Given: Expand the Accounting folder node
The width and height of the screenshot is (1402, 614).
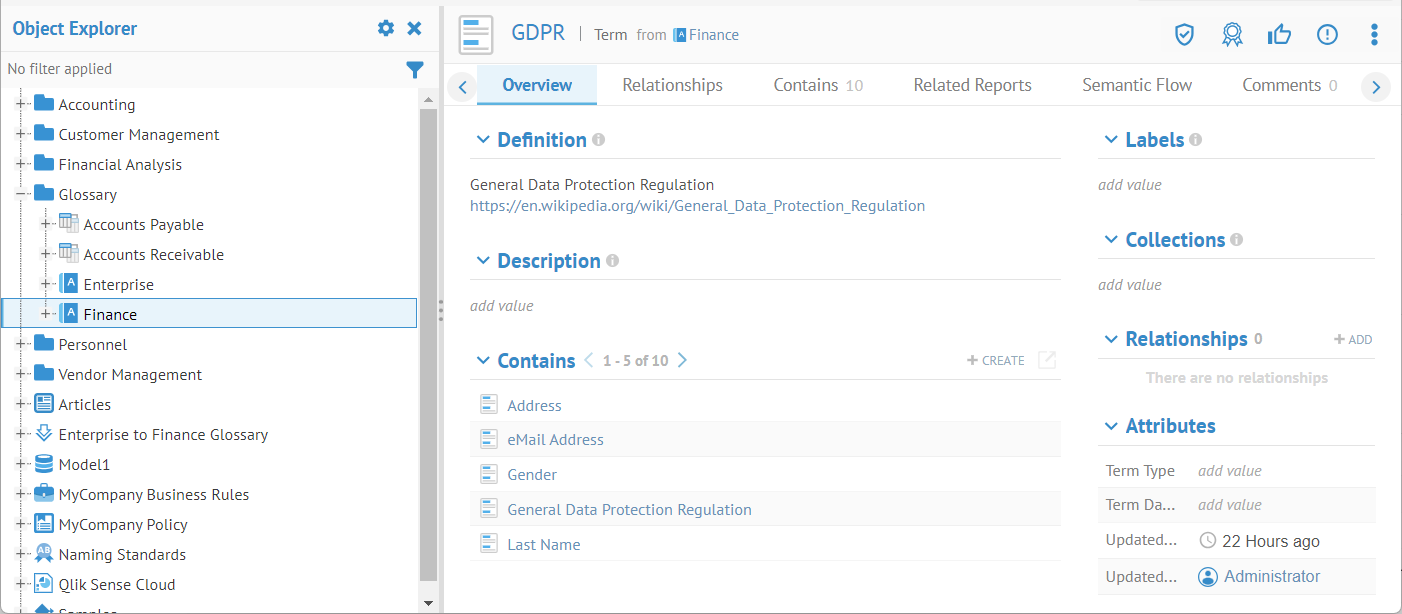Looking at the screenshot, I should 21,104.
